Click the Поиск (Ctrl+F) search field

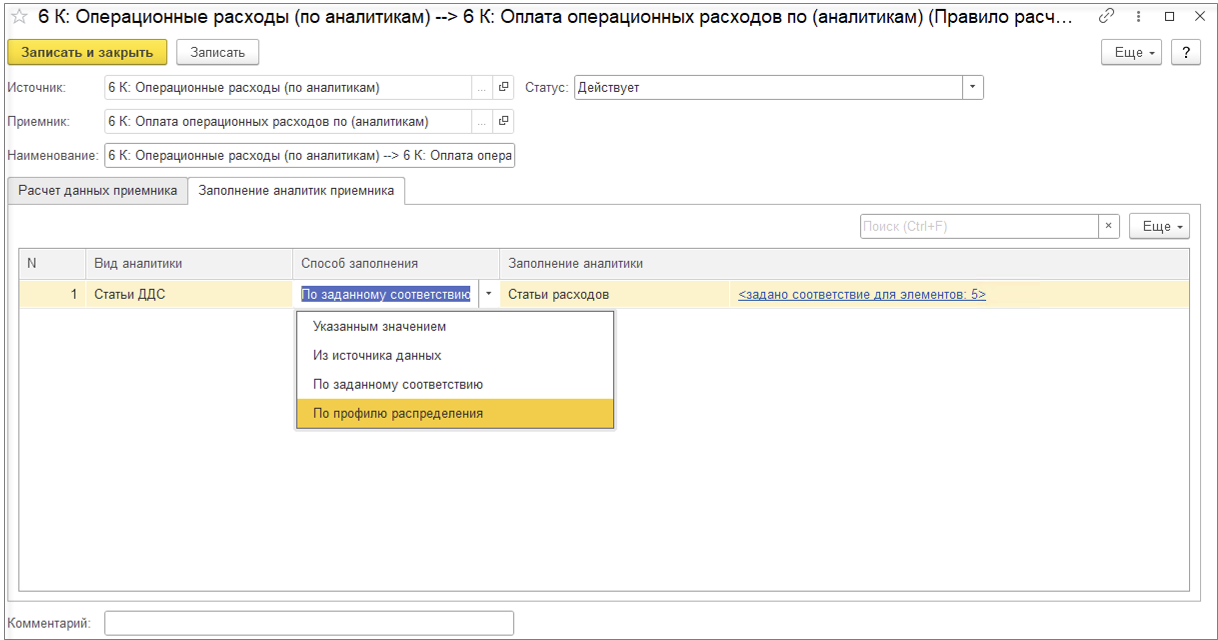(x=979, y=226)
